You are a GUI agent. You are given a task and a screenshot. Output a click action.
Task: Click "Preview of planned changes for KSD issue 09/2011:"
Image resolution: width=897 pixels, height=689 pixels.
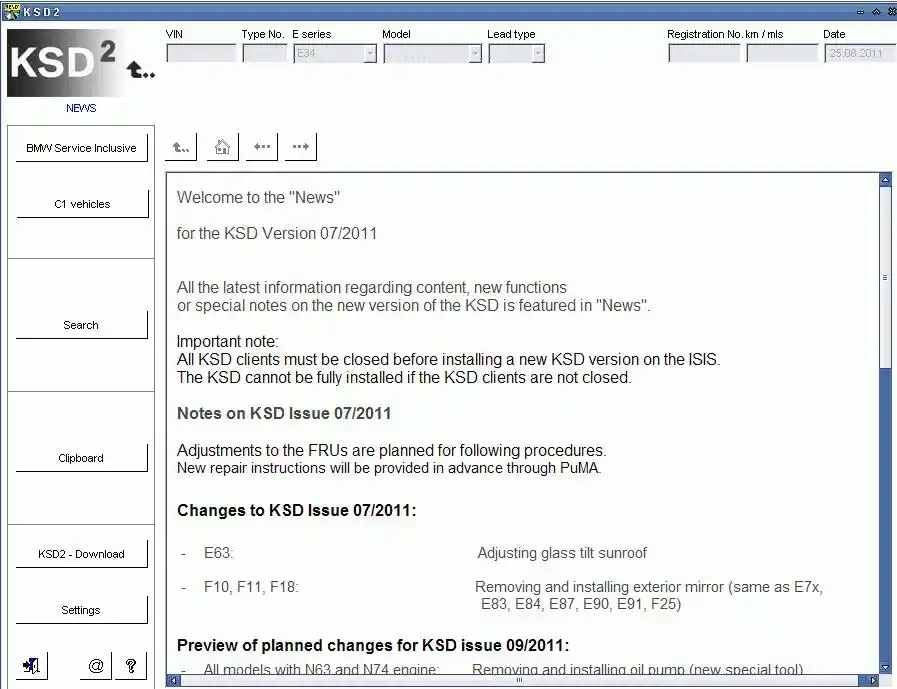click(373, 646)
